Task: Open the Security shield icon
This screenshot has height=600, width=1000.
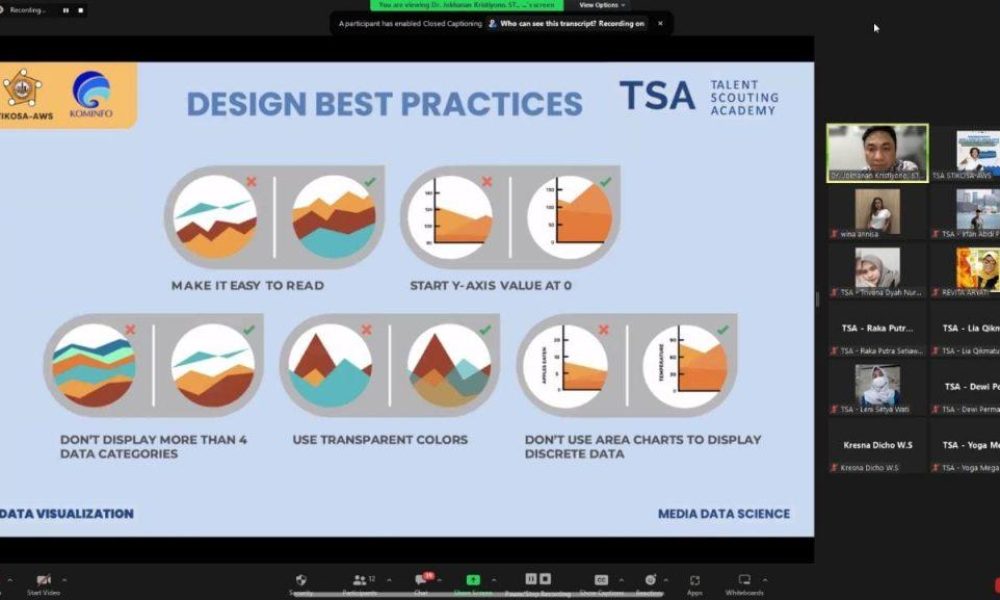Action: click(x=301, y=580)
